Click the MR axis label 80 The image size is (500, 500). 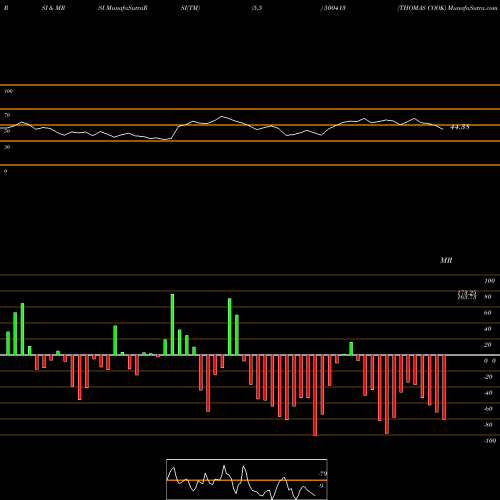click(488, 297)
